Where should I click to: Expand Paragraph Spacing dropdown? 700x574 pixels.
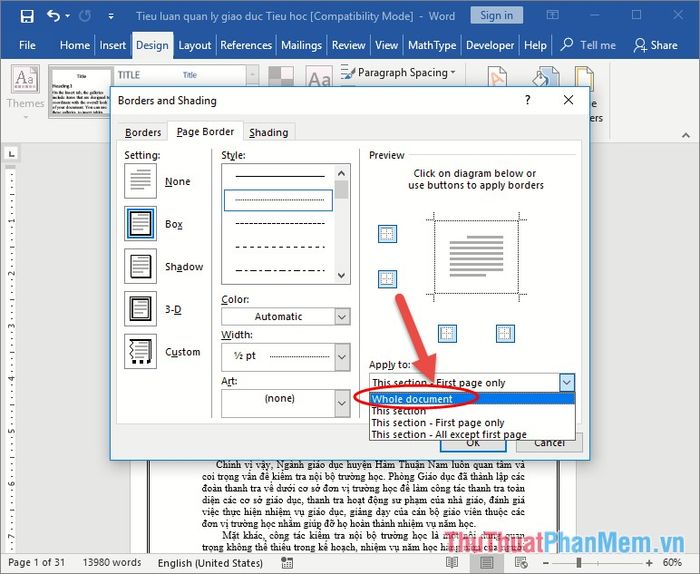[x=398, y=72]
